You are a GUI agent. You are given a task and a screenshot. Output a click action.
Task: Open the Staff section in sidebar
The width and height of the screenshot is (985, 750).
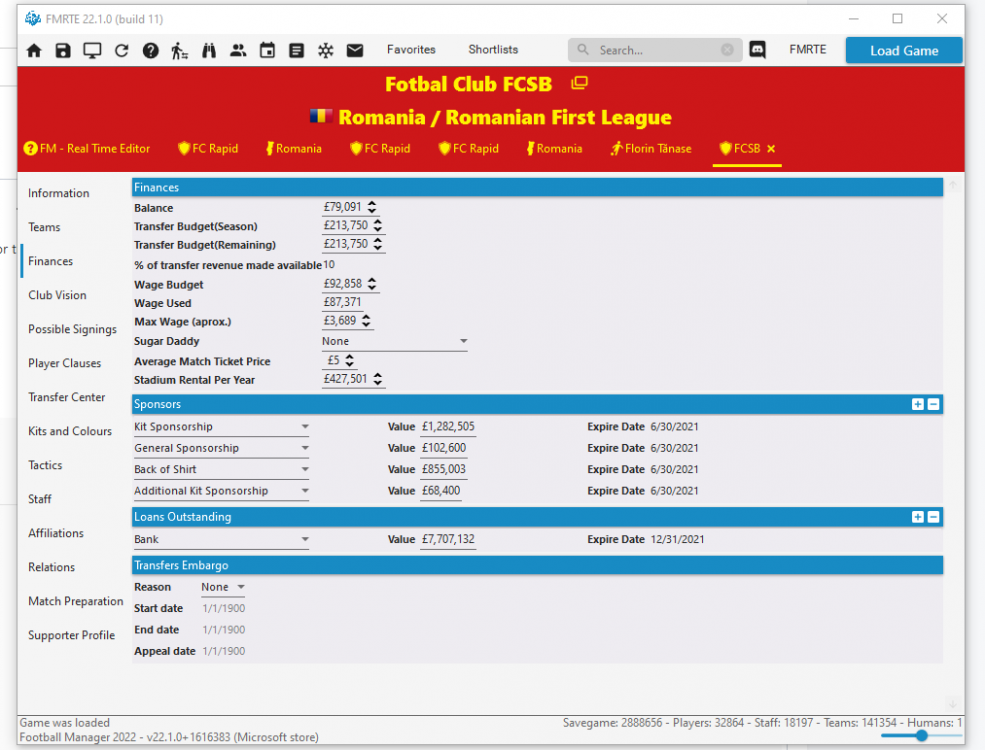[x=40, y=499]
